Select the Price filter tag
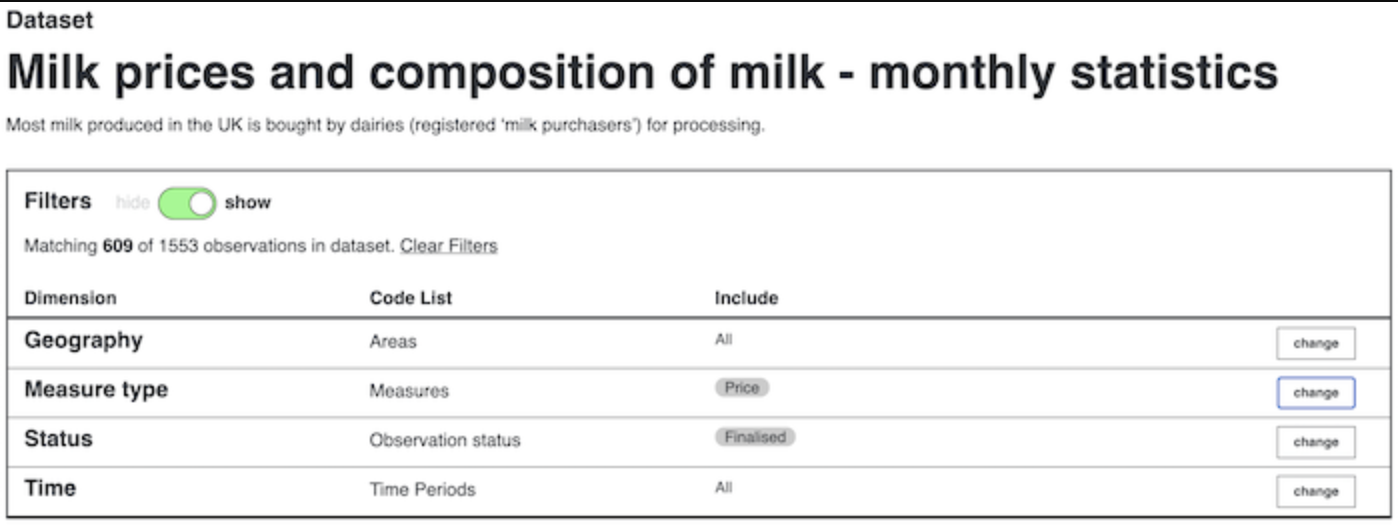The image size is (1398, 530). click(742, 388)
